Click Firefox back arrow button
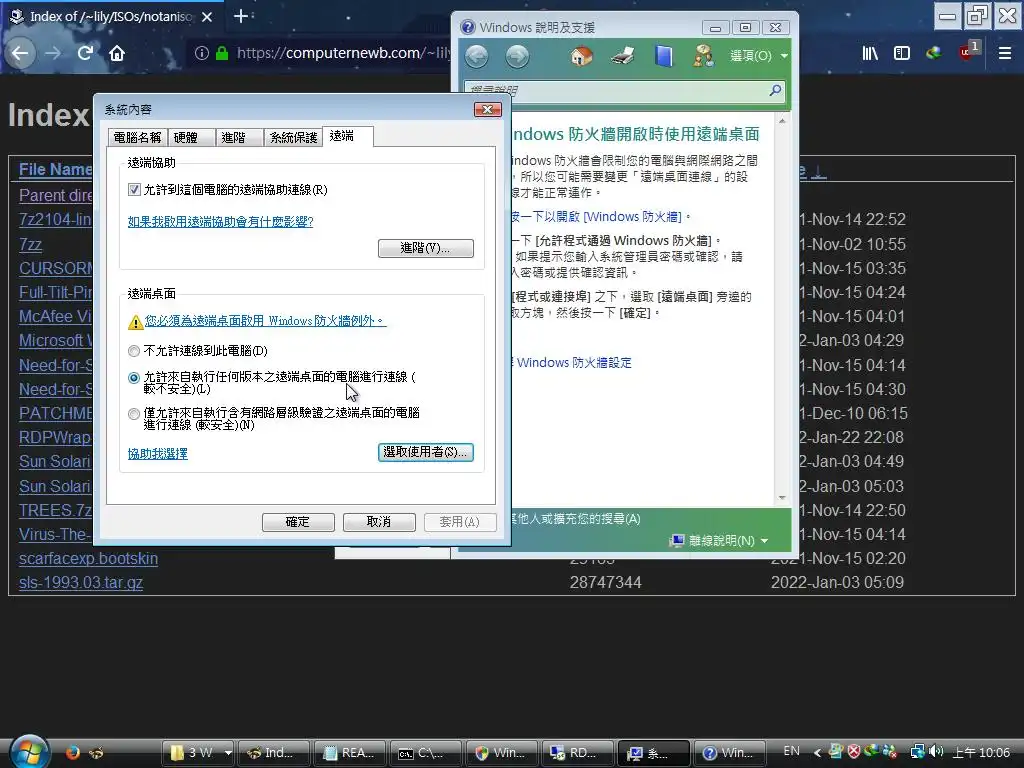The width and height of the screenshot is (1024, 768). pyautogui.click(x=20, y=53)
